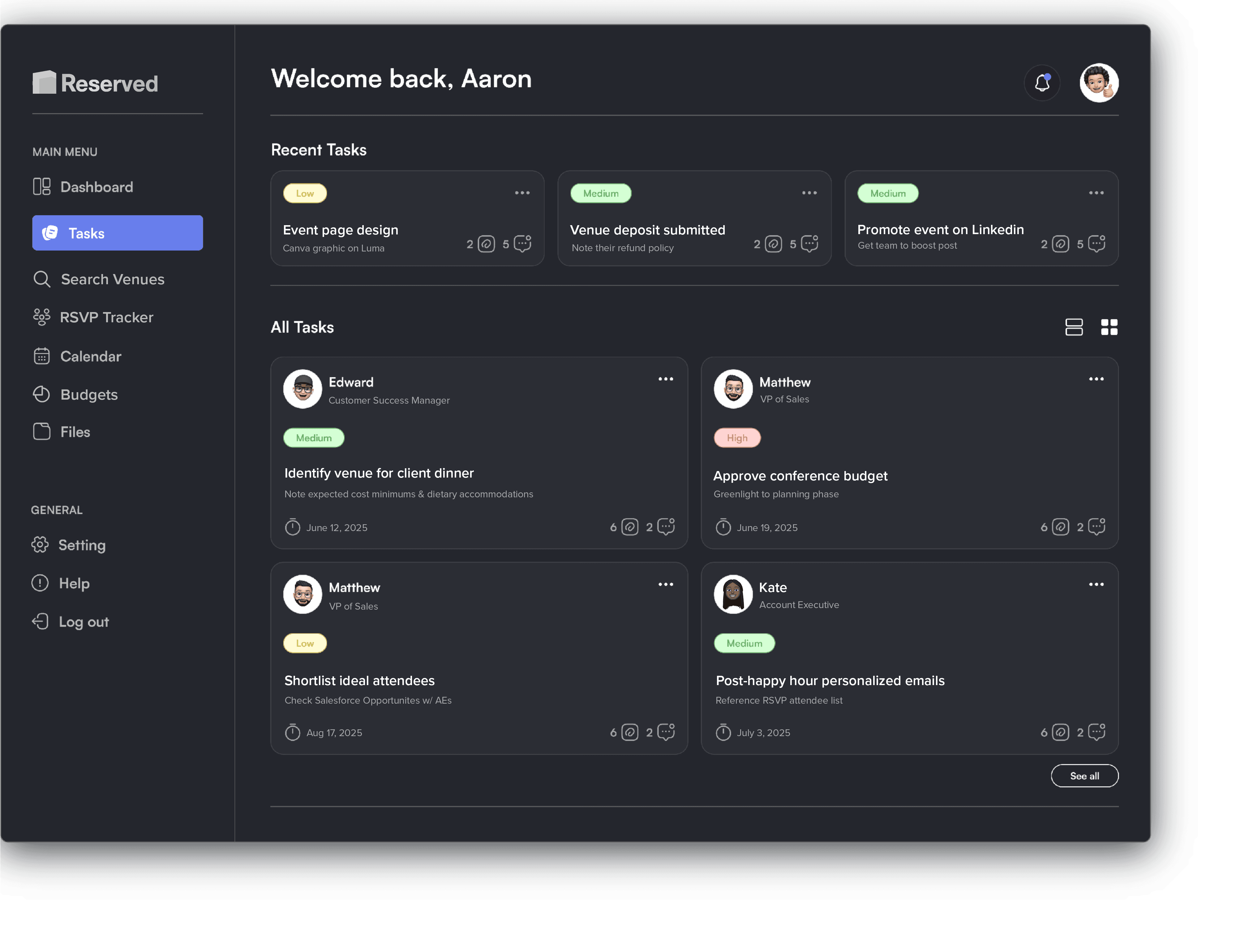1236x952 pixels.
Task: Click the High priority tag on Approve budget
Action: point(737,438)
